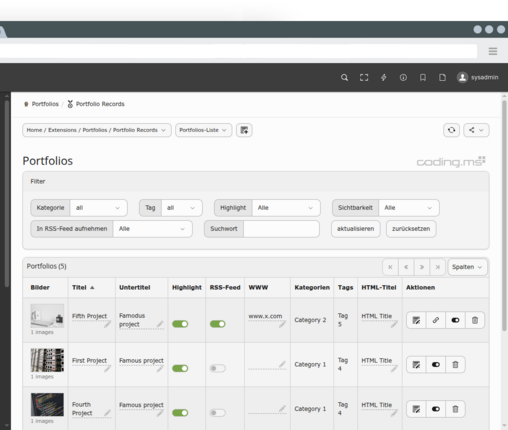Edit the Fifth Project record
Screen dimensions: 508x430
point(416,320)
